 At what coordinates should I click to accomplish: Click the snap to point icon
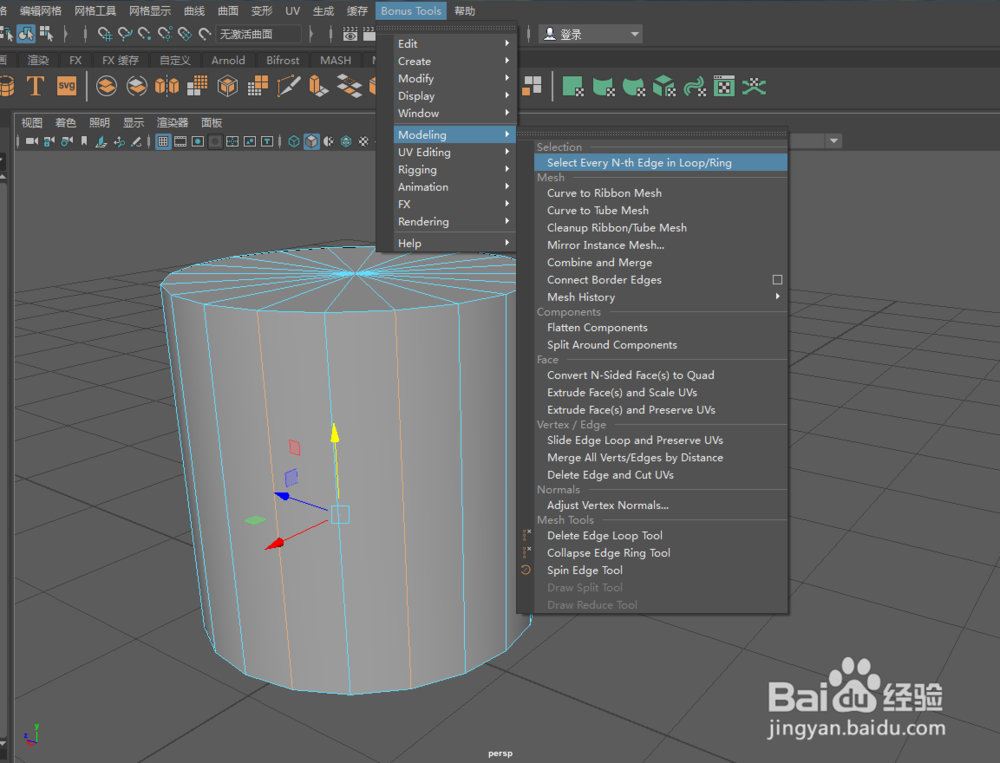[x=145, y=34]
